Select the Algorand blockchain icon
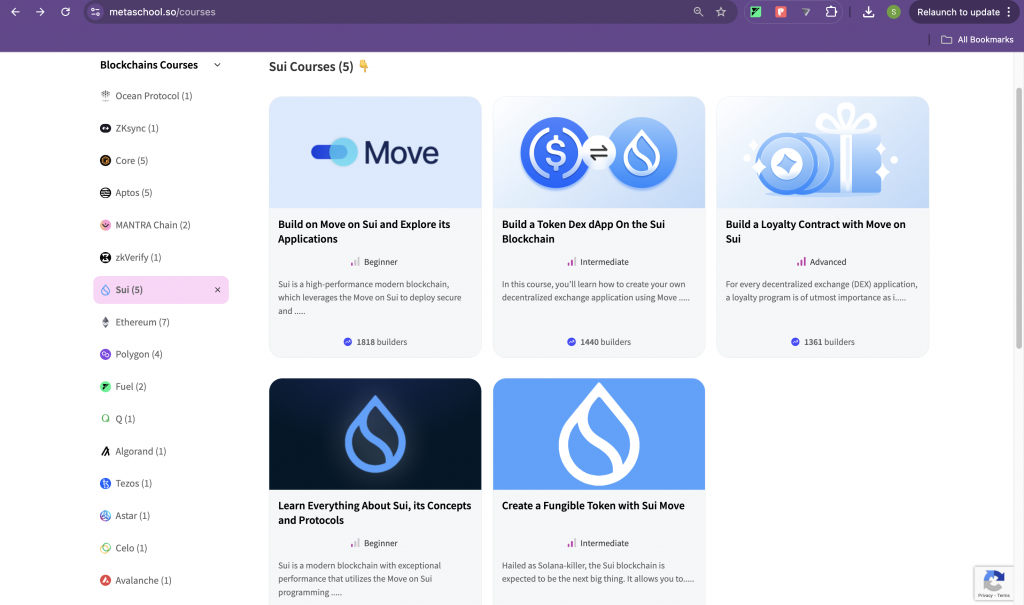Screen dimensions: 1024x605 104,451
